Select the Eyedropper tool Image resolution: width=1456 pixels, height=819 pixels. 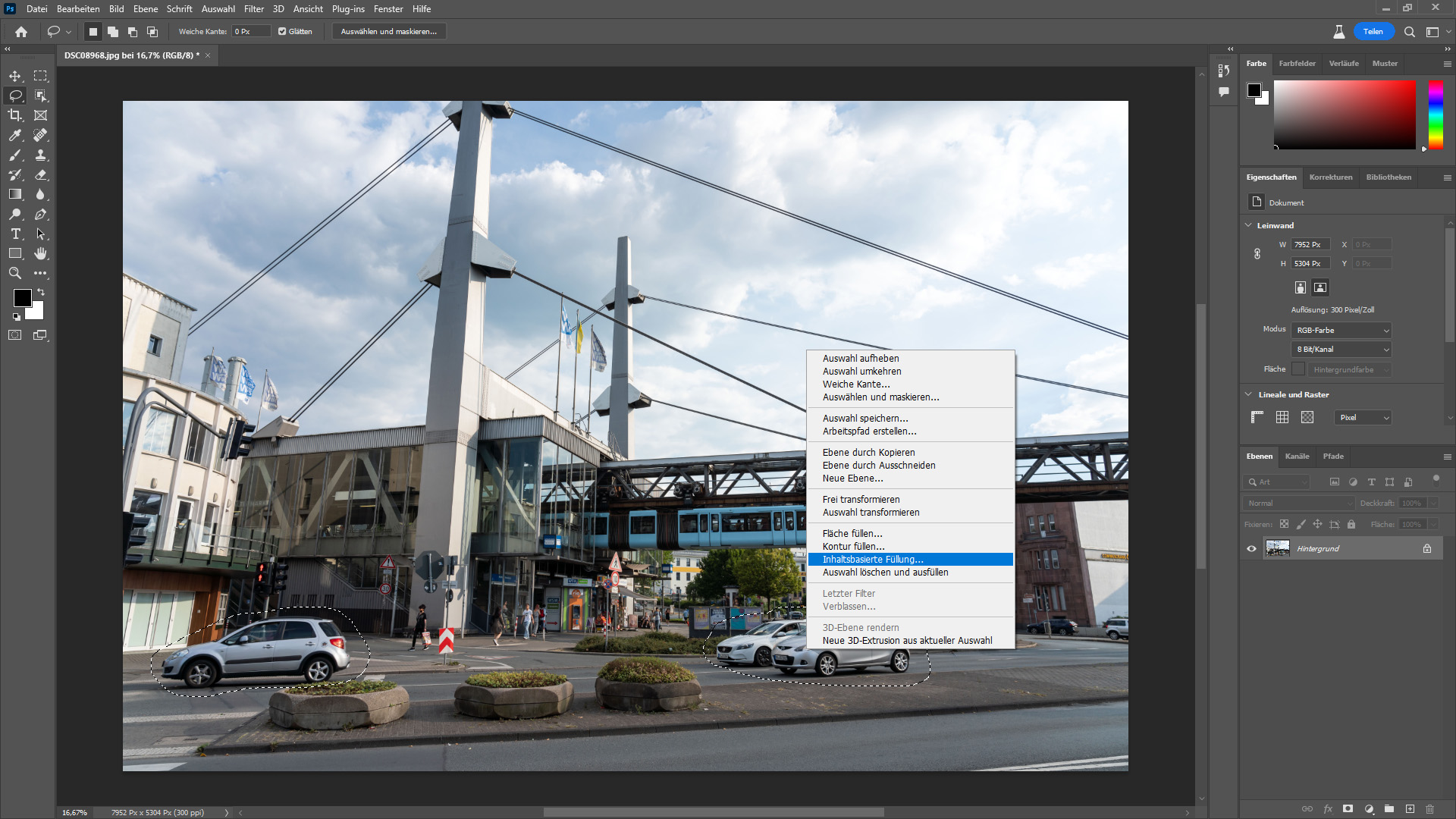(x=15, y=135)
